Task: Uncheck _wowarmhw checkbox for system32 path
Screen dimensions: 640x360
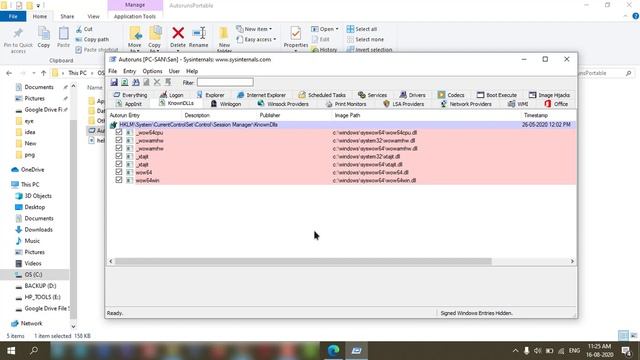Action: (x=119, y=140)
